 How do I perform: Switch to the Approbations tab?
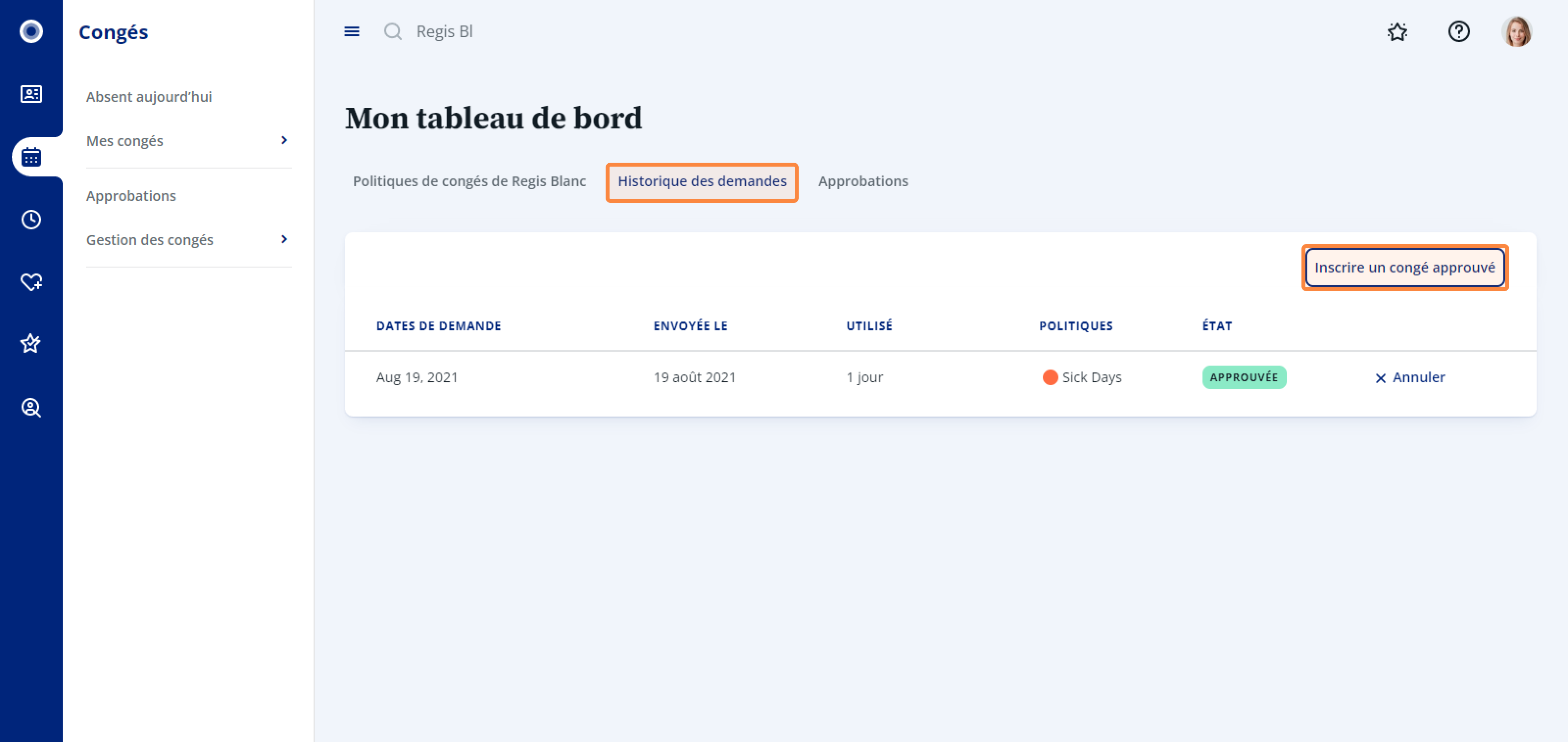point(862,181)
